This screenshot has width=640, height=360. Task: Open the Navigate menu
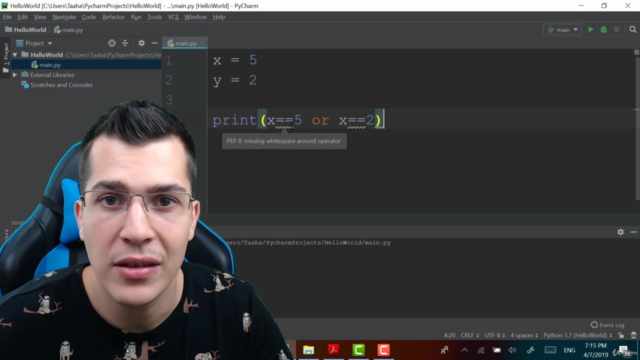(x=64, y=17)
